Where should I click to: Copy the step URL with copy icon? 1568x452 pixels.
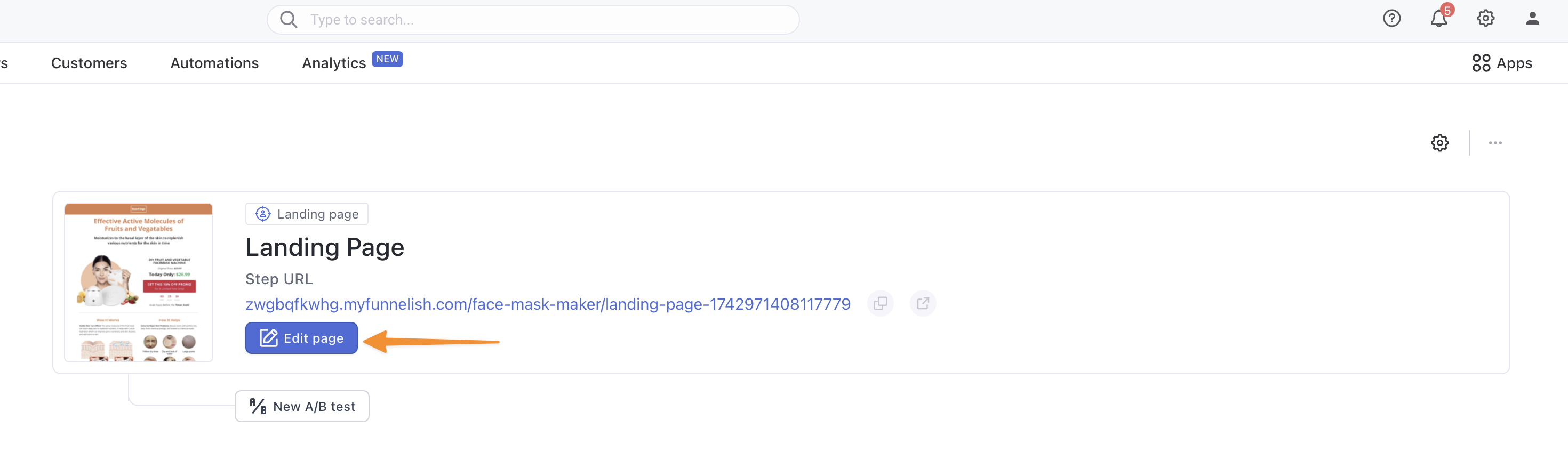pyautogui.click(x=880, y=304)
